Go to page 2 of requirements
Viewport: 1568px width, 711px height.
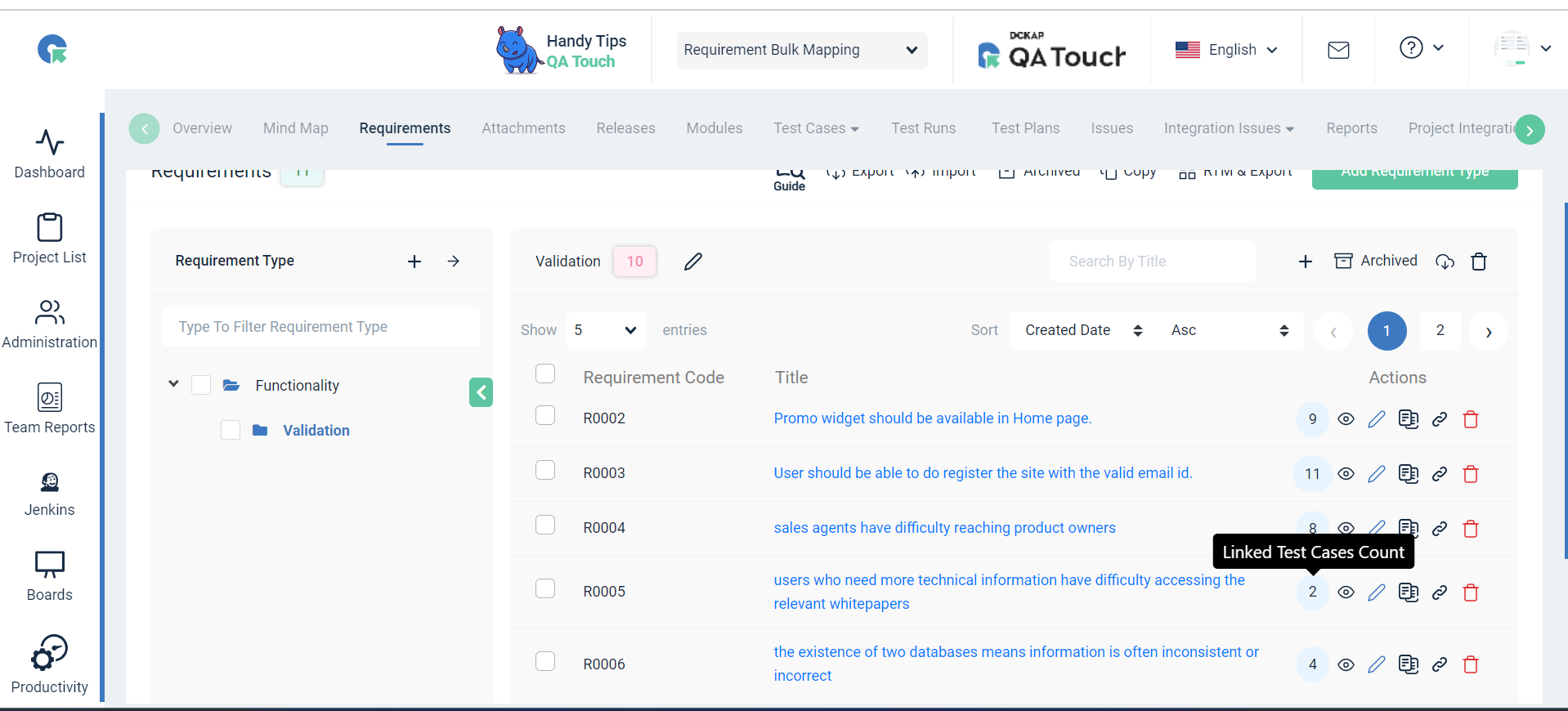pos(1440,330)
